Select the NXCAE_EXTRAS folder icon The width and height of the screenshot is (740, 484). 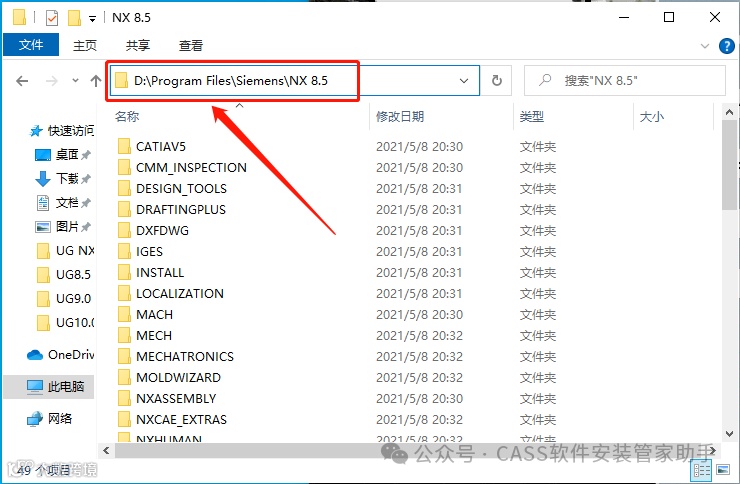124,419
